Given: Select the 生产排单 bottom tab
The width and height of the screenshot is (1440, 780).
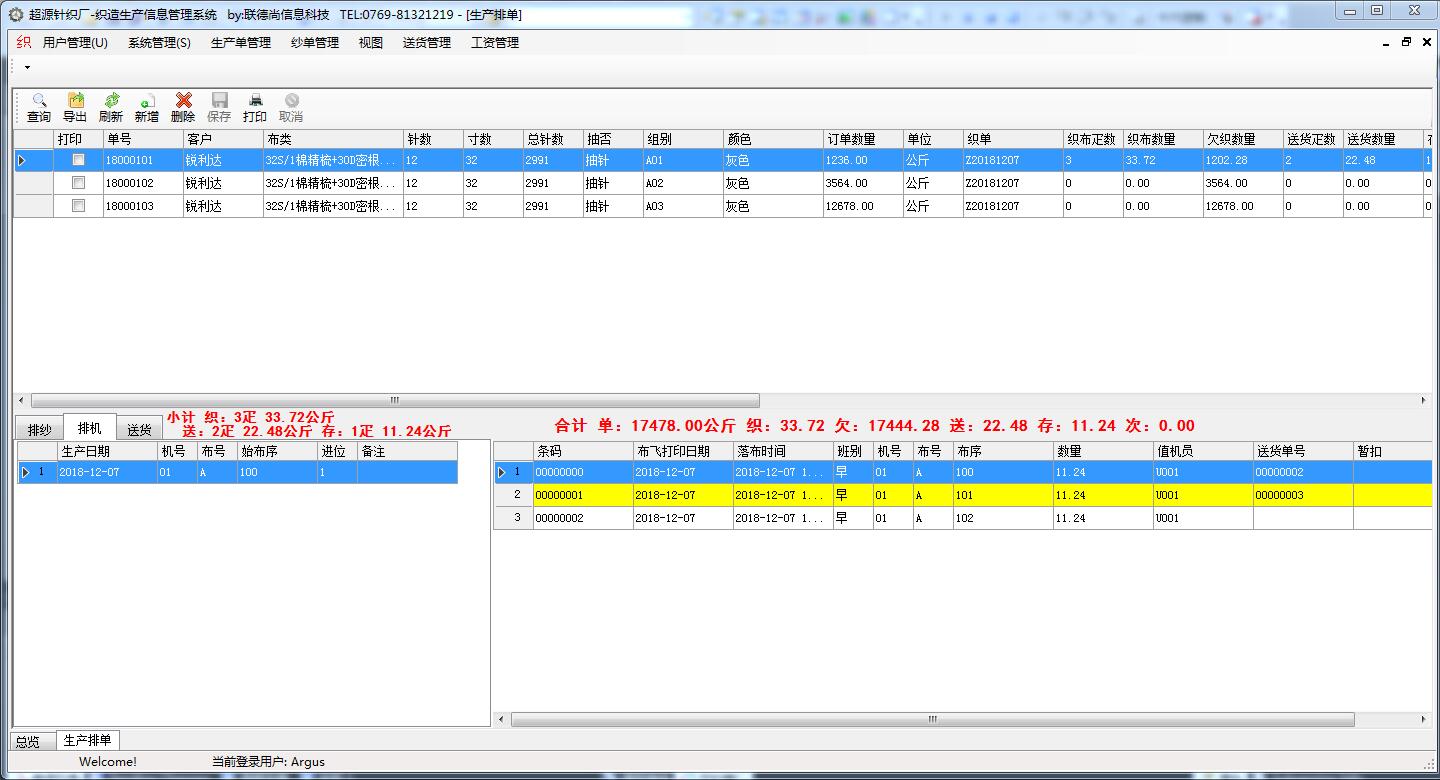Looking at the screenshot, I should (x=87, y=740).
